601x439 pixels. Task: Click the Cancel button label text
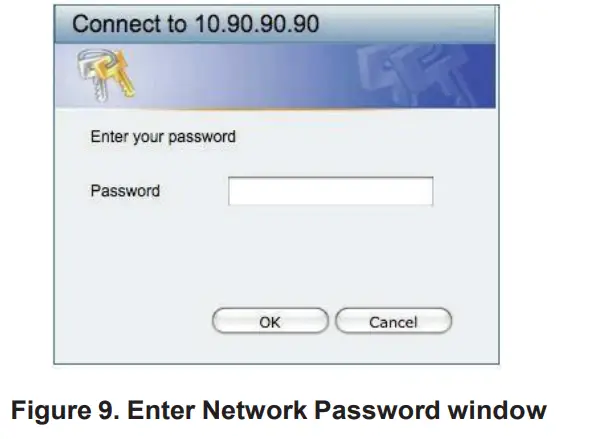(393, 322)
